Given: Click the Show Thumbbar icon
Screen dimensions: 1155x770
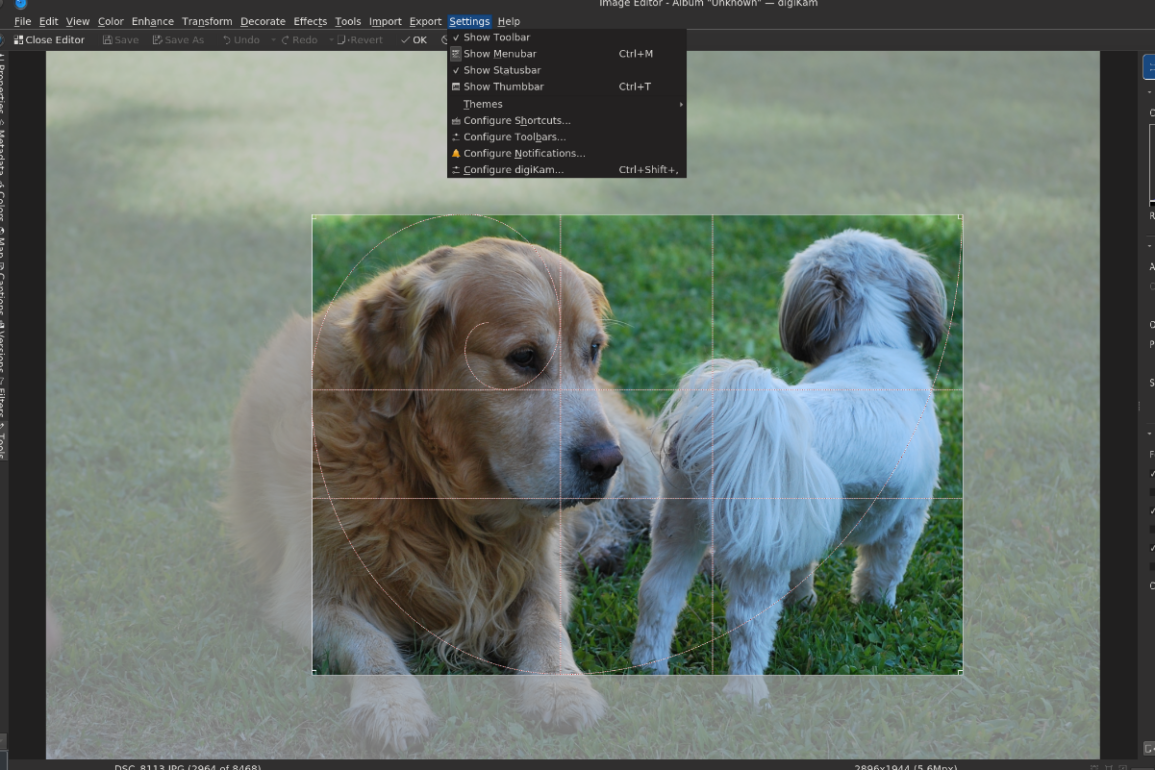Looking at the screenshot, I should pos(456,87).
